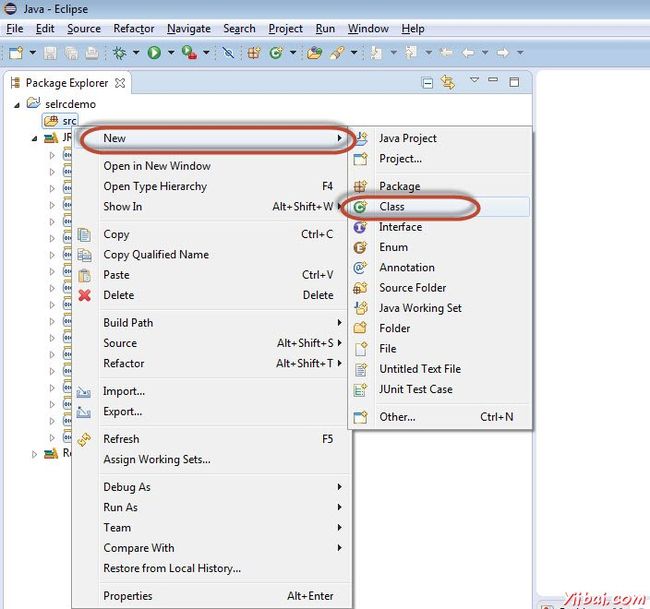
Task: Collapse the JRE library tree node
Action: [x=34, y=138]
